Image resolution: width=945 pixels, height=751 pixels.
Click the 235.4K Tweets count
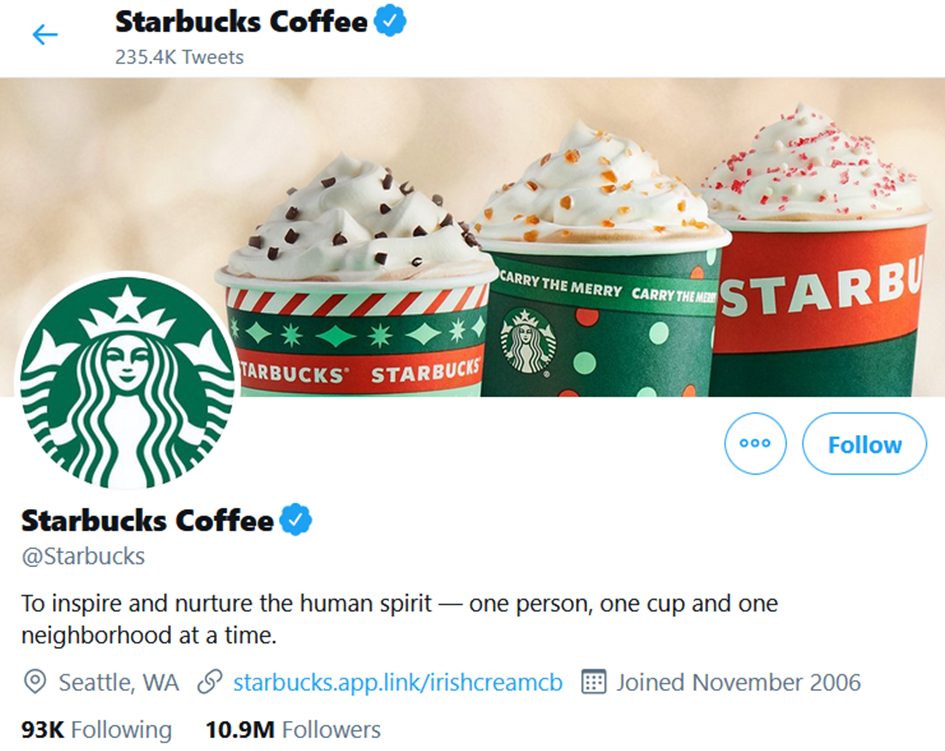click(179, 56)
